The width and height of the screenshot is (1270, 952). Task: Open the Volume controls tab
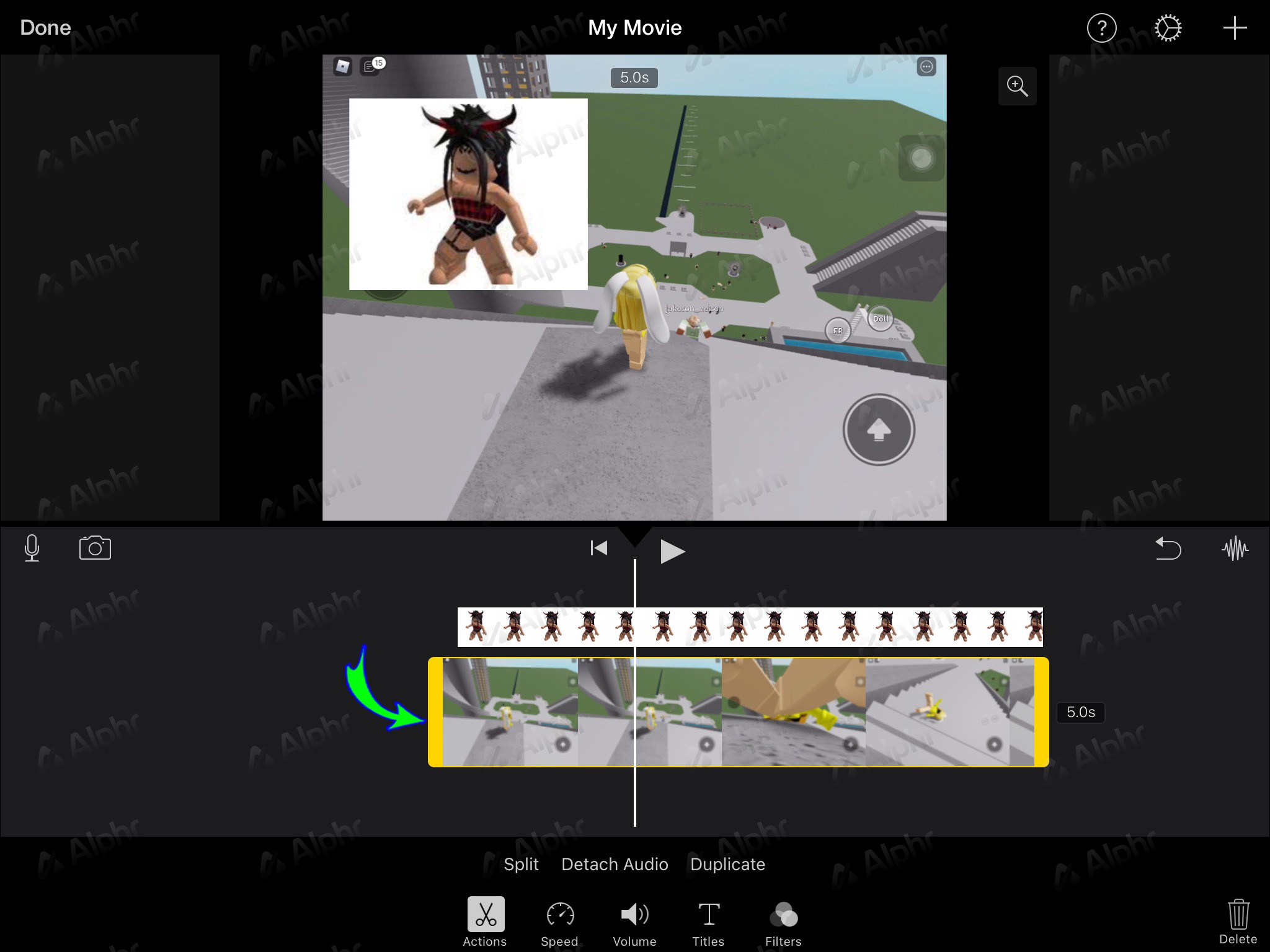click(x=634, y=923)
